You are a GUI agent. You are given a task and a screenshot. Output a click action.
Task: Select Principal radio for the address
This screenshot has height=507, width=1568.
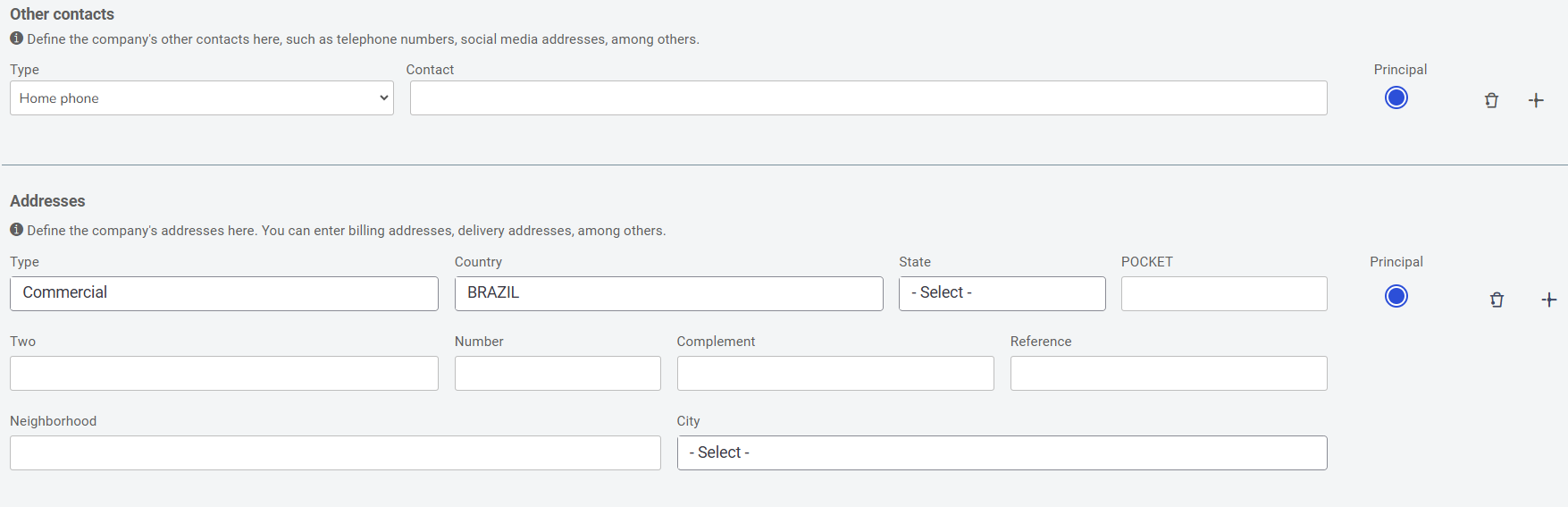[1396, 296]
